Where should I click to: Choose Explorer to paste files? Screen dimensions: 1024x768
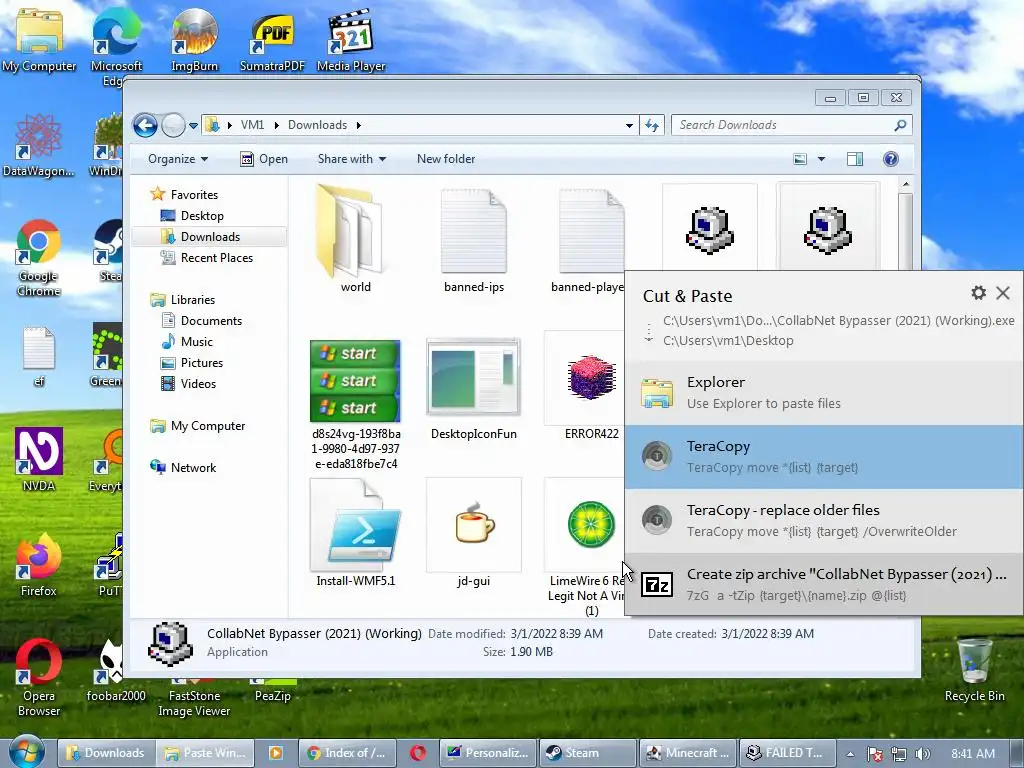[x=824, y=392]
